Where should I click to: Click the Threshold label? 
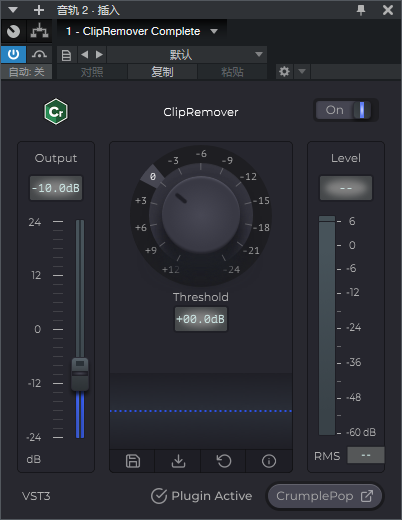pyautogui.click(x=201, y=297)
